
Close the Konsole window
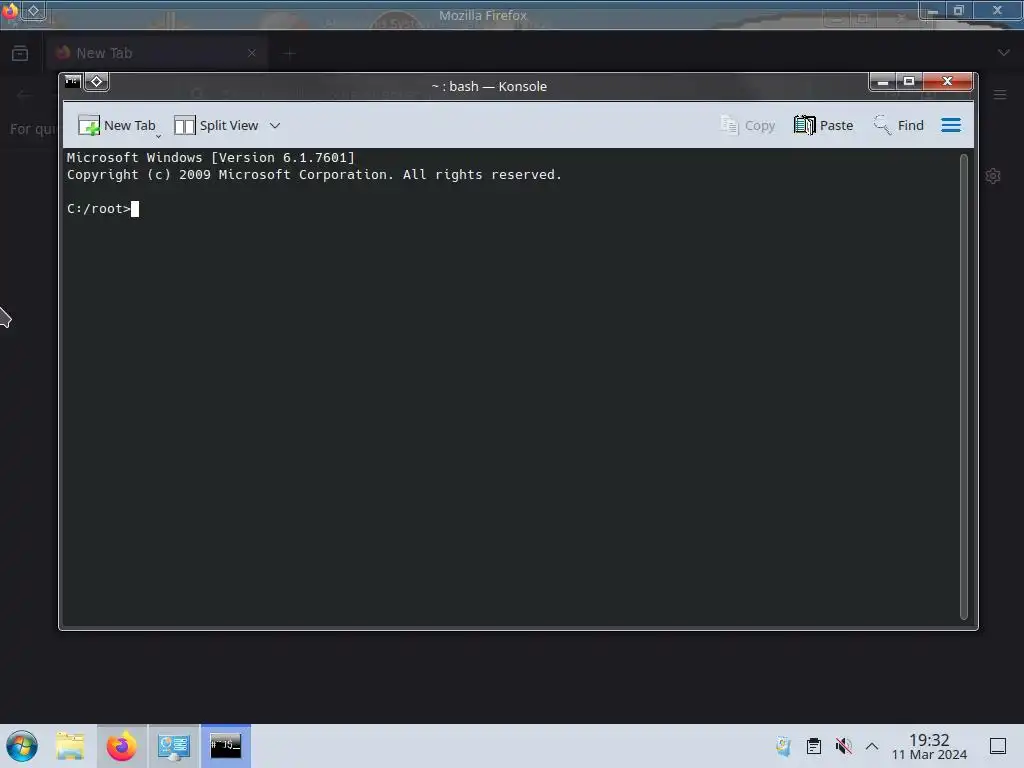(948, 82)
